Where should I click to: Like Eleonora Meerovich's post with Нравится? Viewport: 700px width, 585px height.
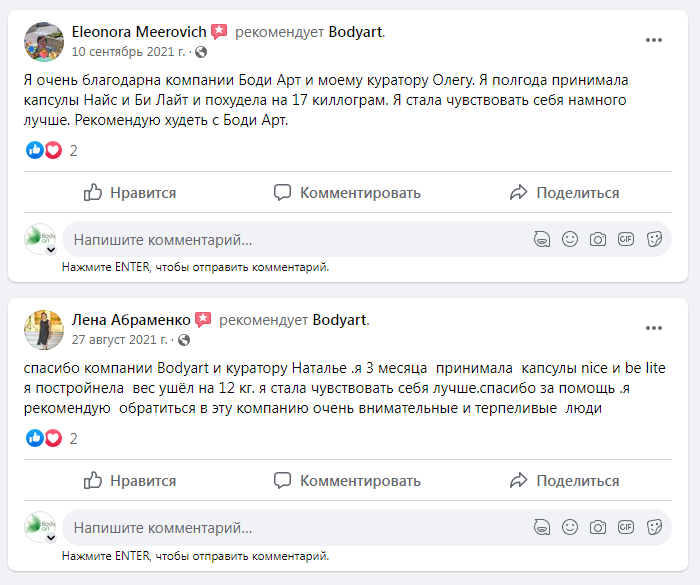click(x=130, y=193)
